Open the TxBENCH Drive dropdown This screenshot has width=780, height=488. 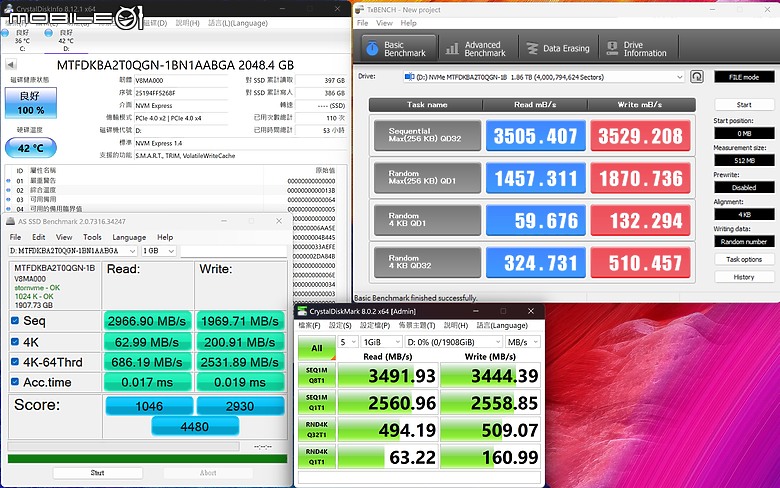pyautogui.click(x=544, y=77)
